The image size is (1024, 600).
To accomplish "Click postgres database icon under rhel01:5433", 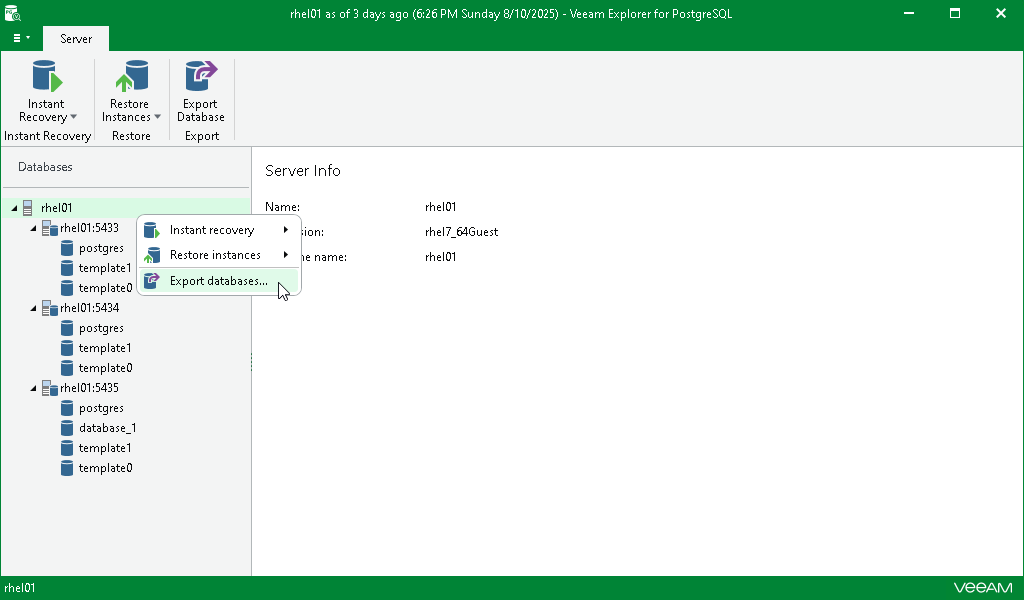I will tap(67, 248).
